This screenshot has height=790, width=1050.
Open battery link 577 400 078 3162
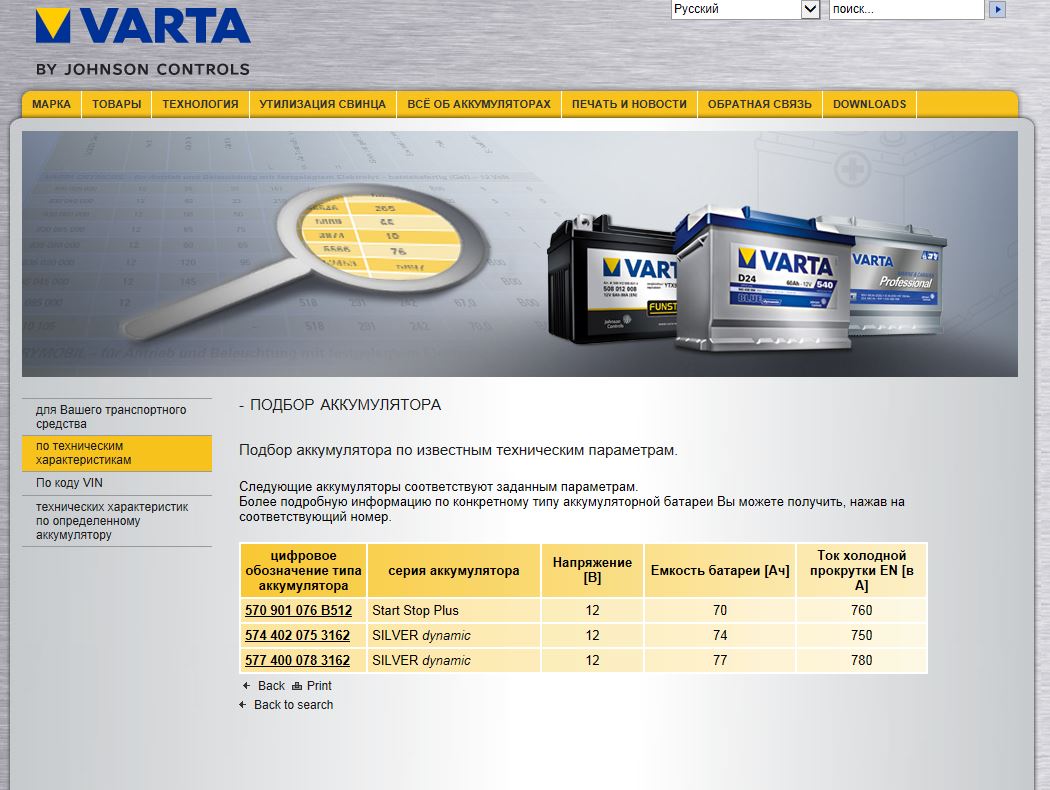point(297,660)
